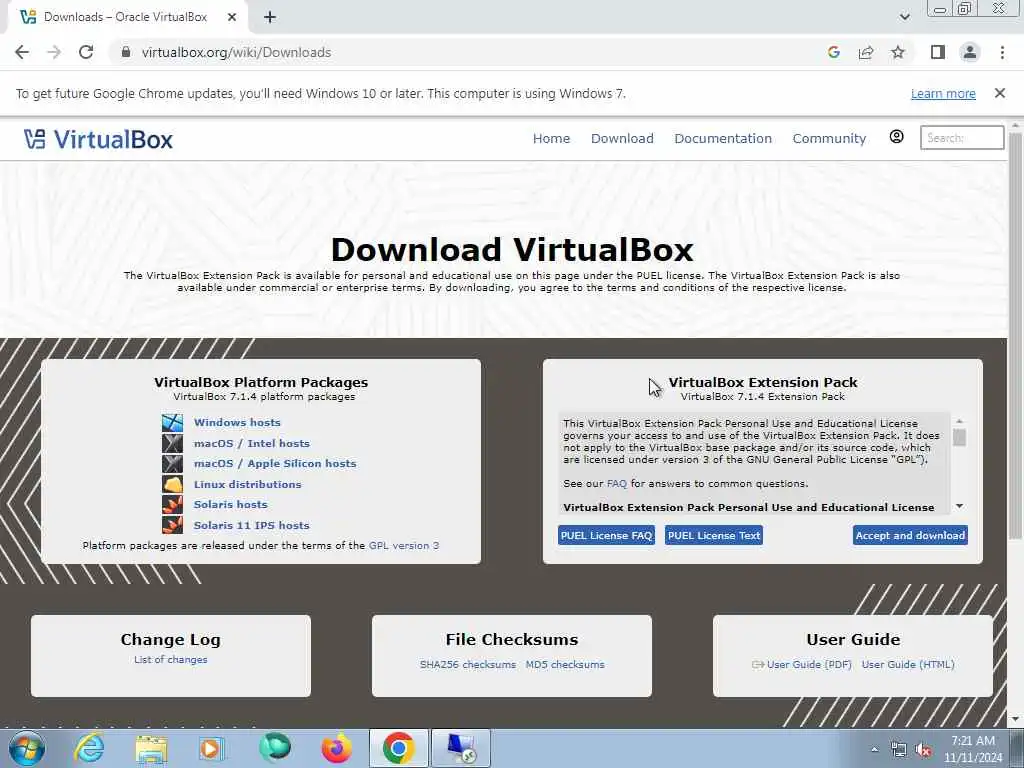Share this page using the share icon
Screen dimensions: 1024x768
point(866,52)
